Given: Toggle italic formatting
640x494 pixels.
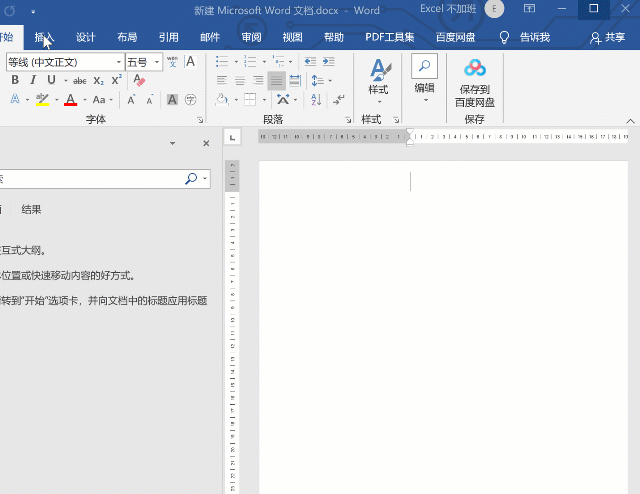Looking at the screenshot, I should 33,80.
